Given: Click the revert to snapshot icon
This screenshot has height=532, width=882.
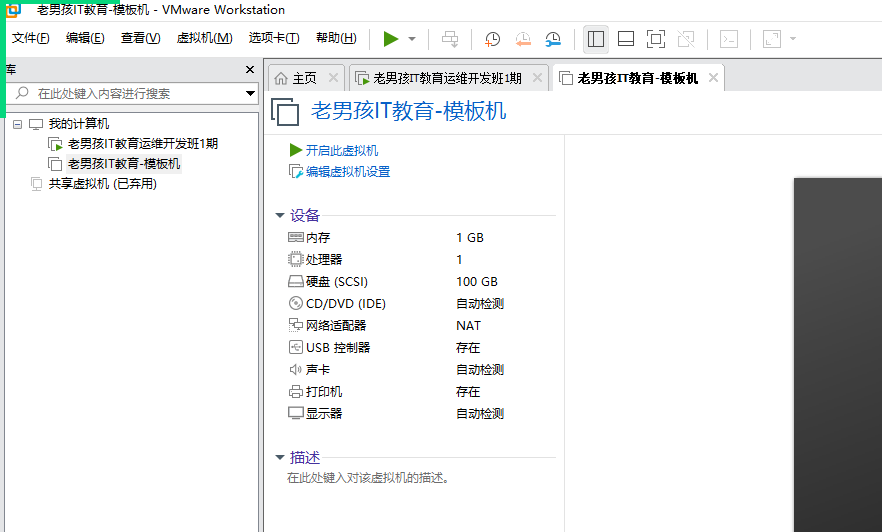Looking at the screenshot, I should [x=523, y=39].
